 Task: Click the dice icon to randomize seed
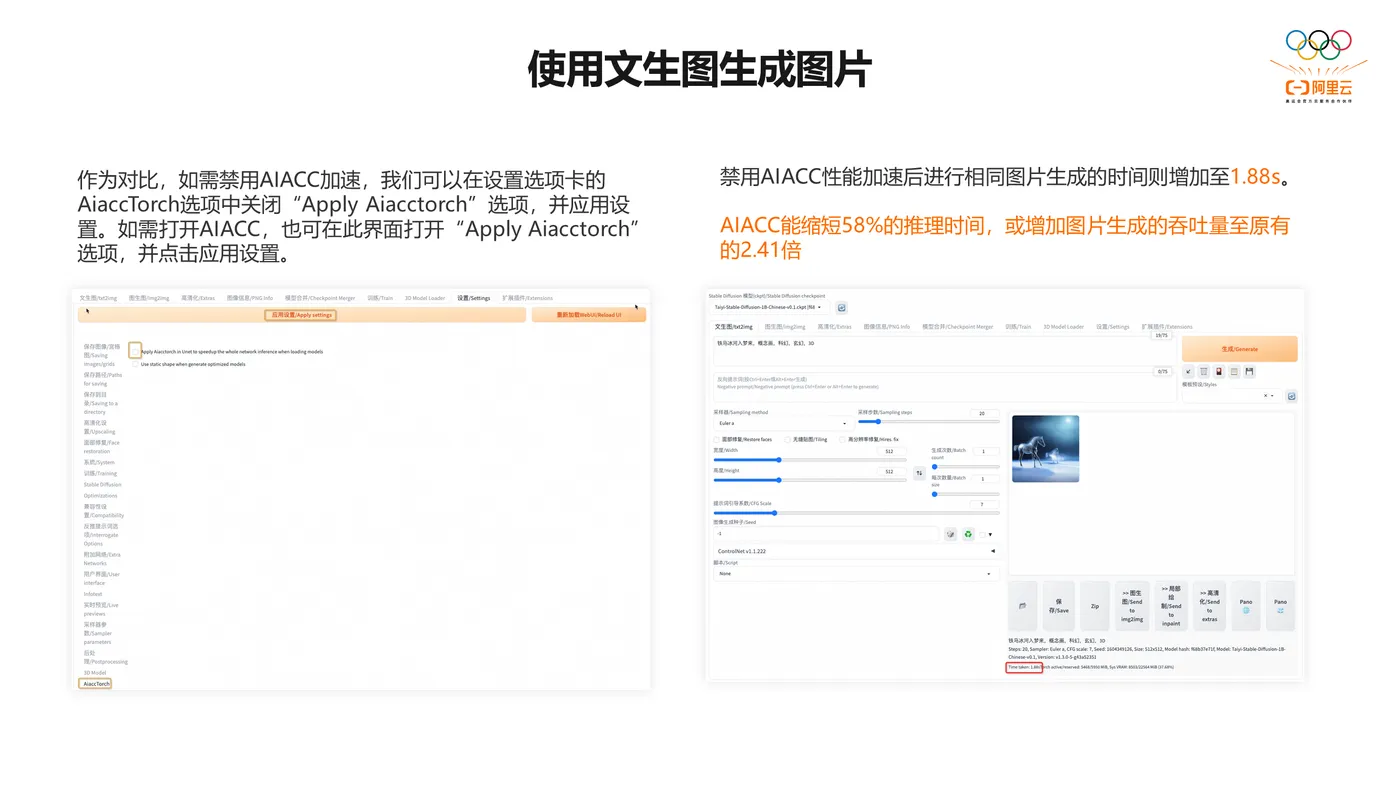pos(950,534)
